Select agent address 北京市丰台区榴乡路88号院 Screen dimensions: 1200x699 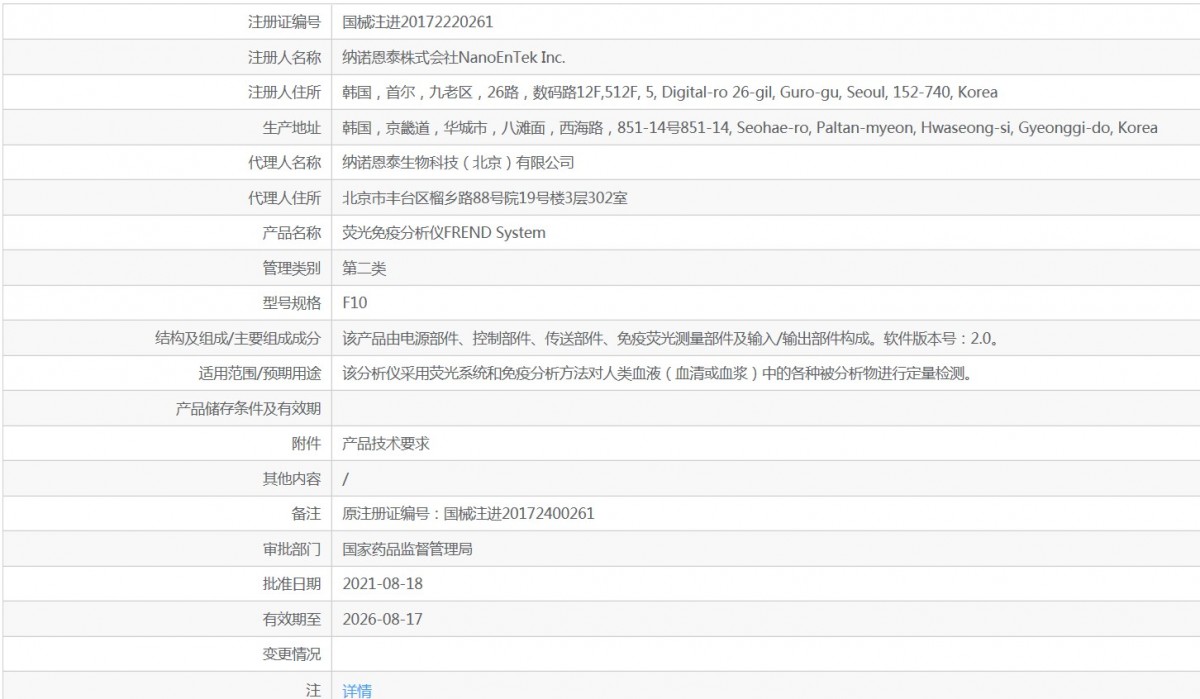485,198
